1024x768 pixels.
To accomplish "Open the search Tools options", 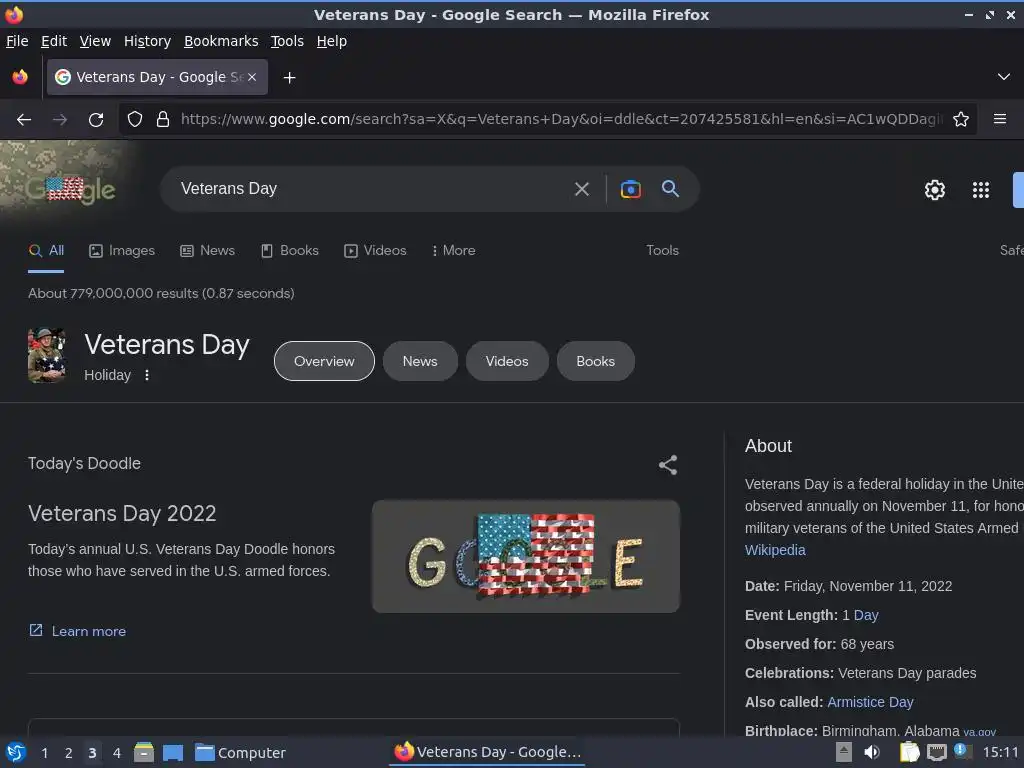I will click(x=662, y=251).
